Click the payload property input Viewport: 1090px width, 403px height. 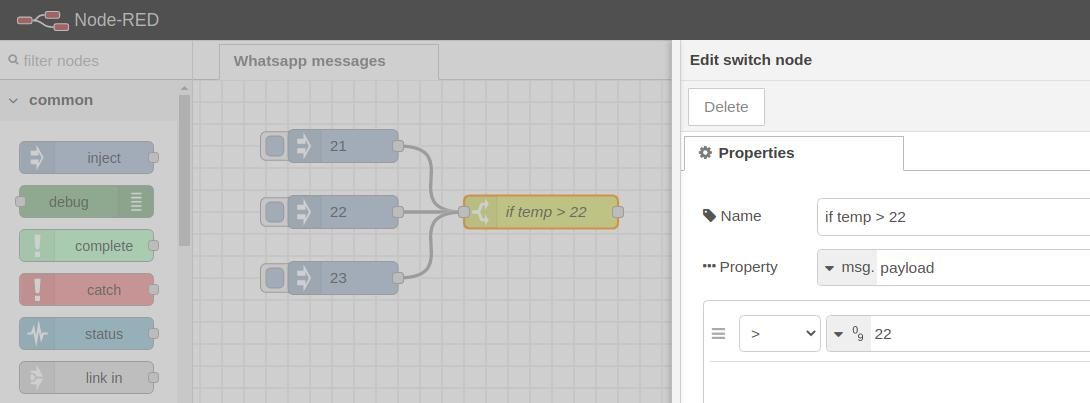point(984,268)
